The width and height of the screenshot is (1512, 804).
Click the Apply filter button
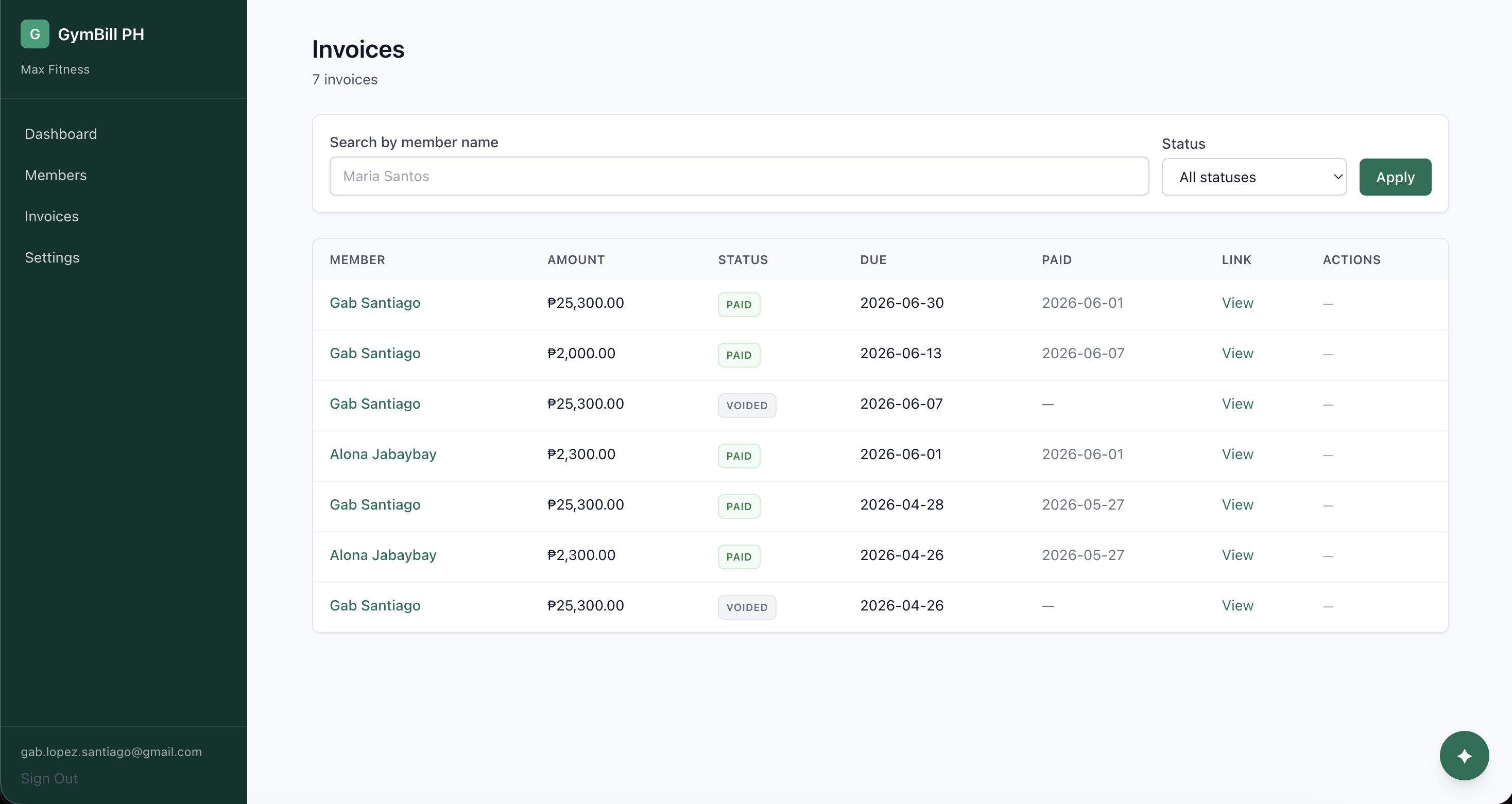(1395, 177)
